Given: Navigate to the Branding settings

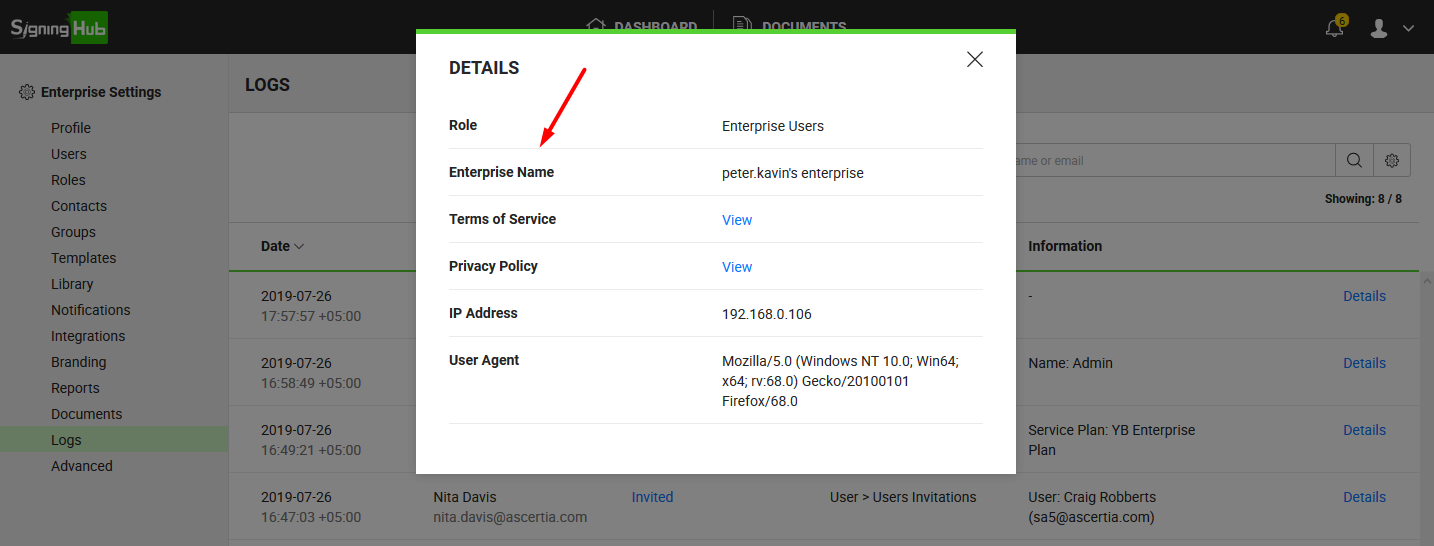Looking at the screenshot, I should pos(79,362).
